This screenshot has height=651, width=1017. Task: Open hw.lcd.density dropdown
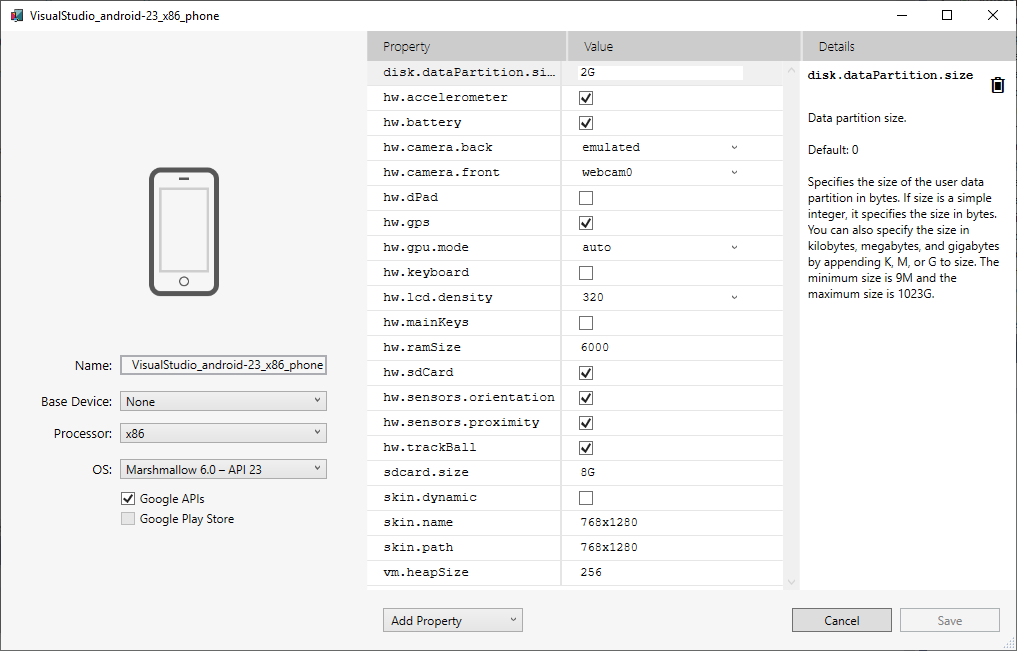click(660, 298)
